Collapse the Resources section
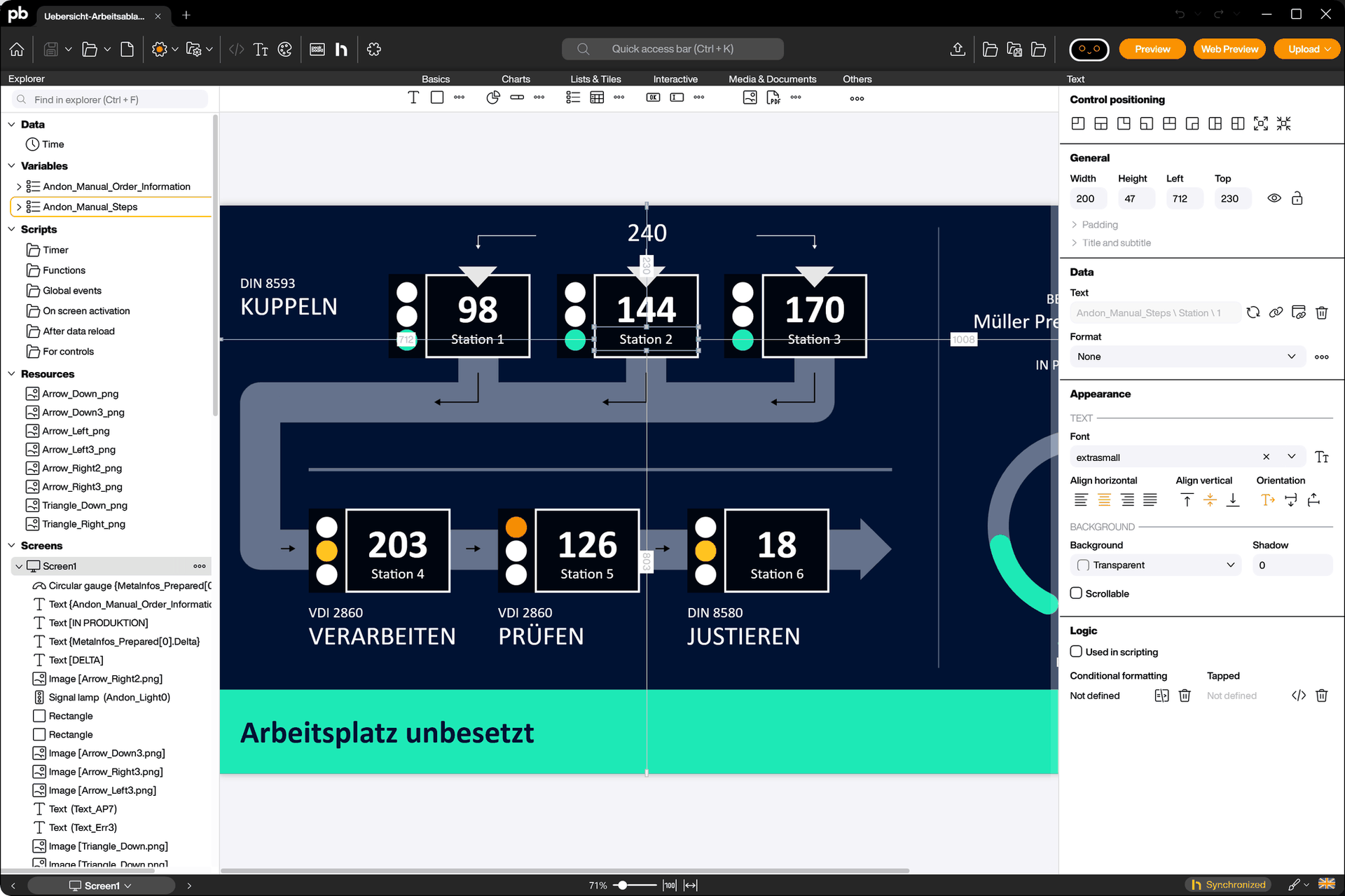Screen dimensions: 1345x896 [x=11, y=374]
